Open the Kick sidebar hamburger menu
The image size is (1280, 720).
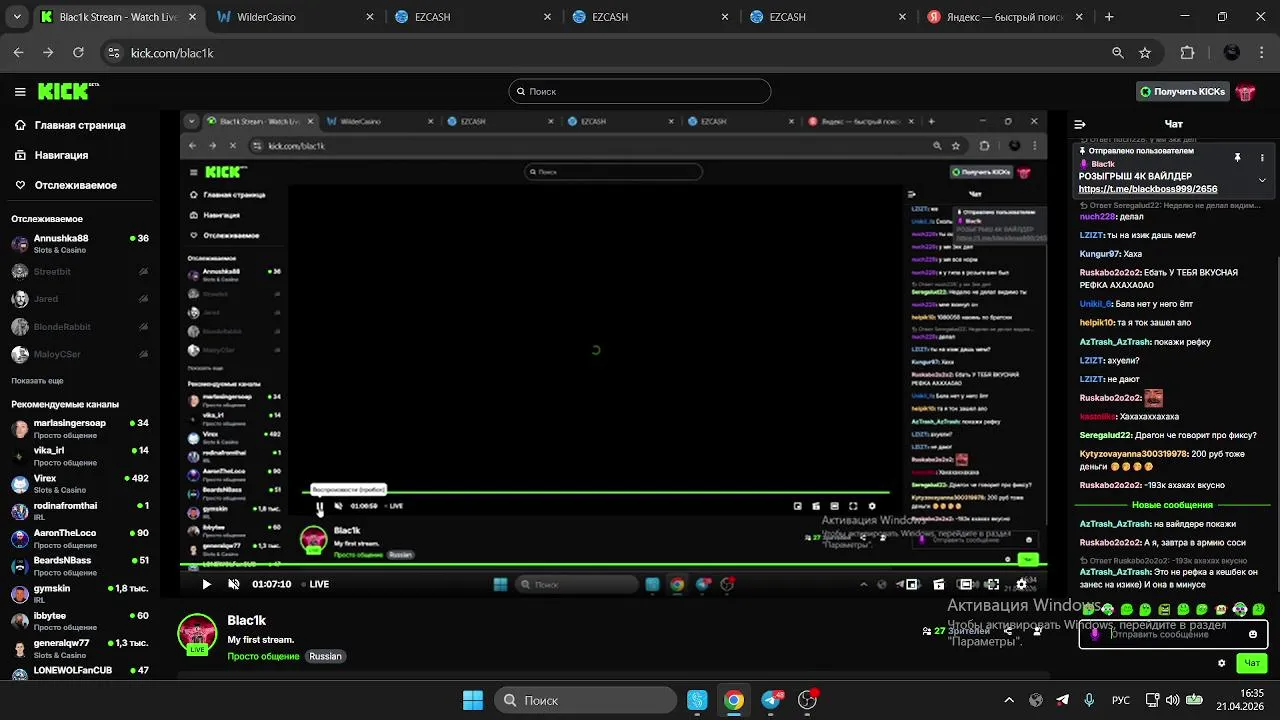[20, 92]
